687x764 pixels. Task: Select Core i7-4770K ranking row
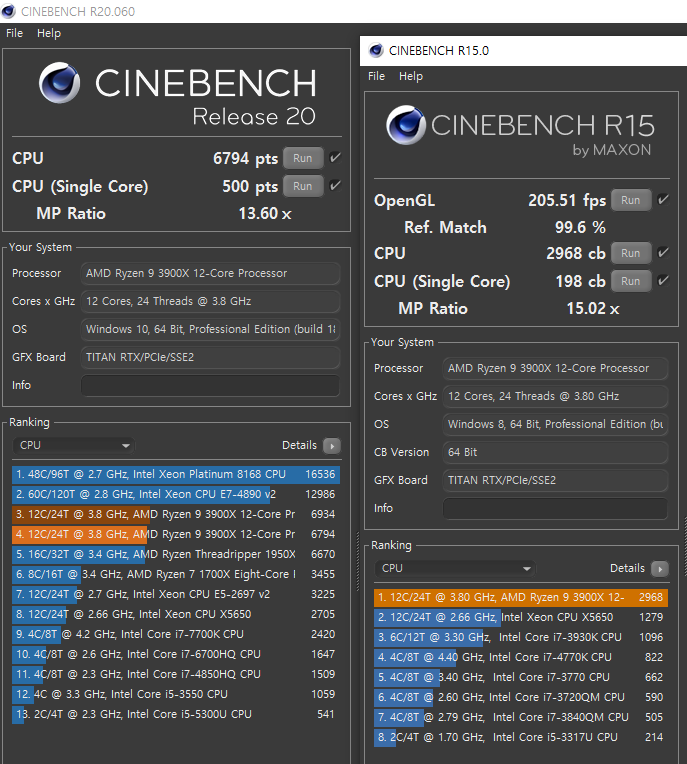[x=521, y=657]
